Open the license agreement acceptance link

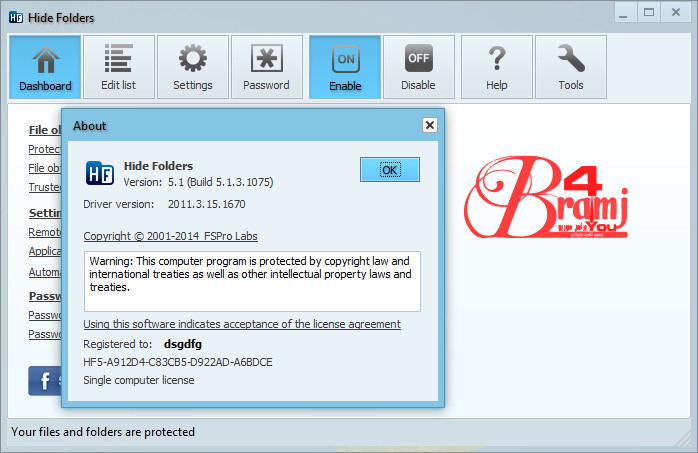[242, 324]
